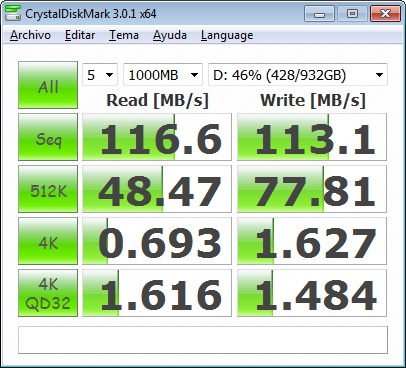Viewport: 406px width, 368px height.
Task: Open the Archivo menu
Action: click(x=30, y=35)
